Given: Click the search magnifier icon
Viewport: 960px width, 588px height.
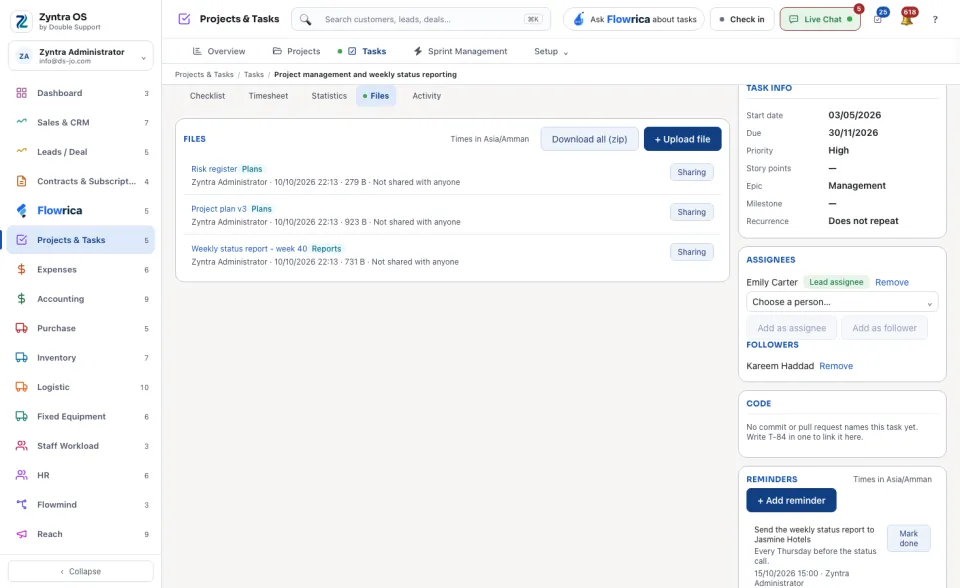Looking at the screenshot, I should click(x=306, y=20).
